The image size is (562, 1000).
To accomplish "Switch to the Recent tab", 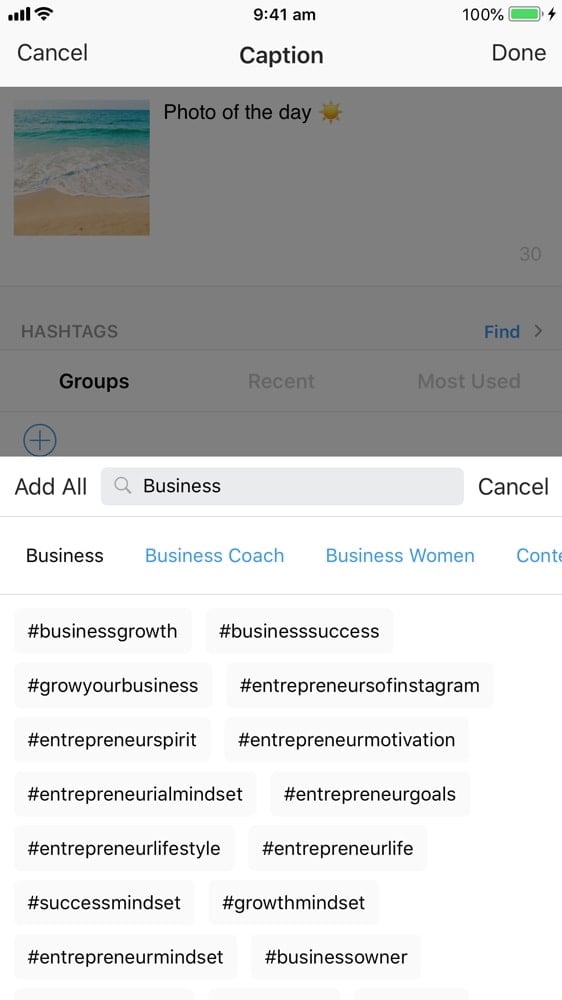I will [x=281, y=381].
